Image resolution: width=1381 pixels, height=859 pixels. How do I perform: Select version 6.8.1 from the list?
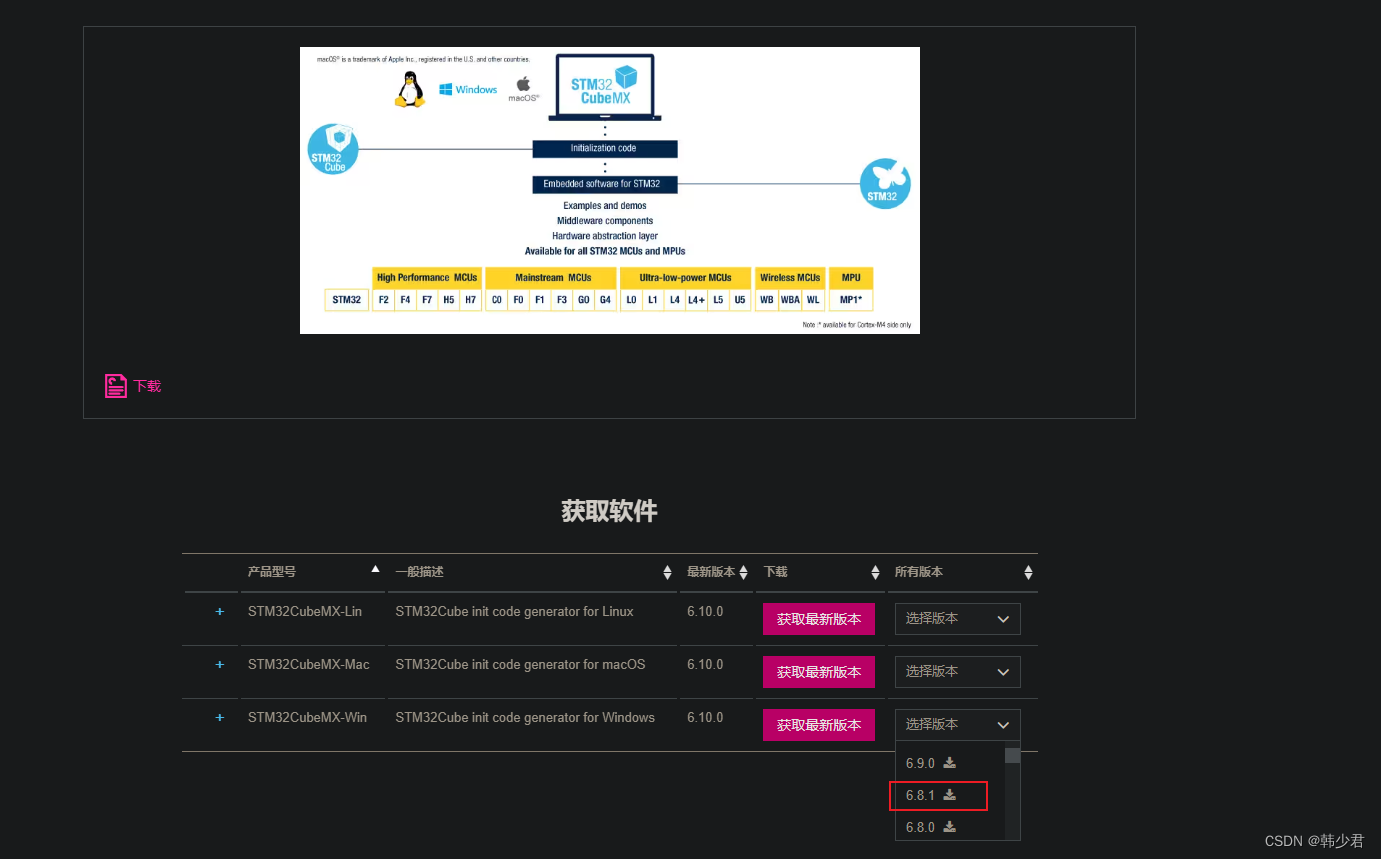(920, 795)
